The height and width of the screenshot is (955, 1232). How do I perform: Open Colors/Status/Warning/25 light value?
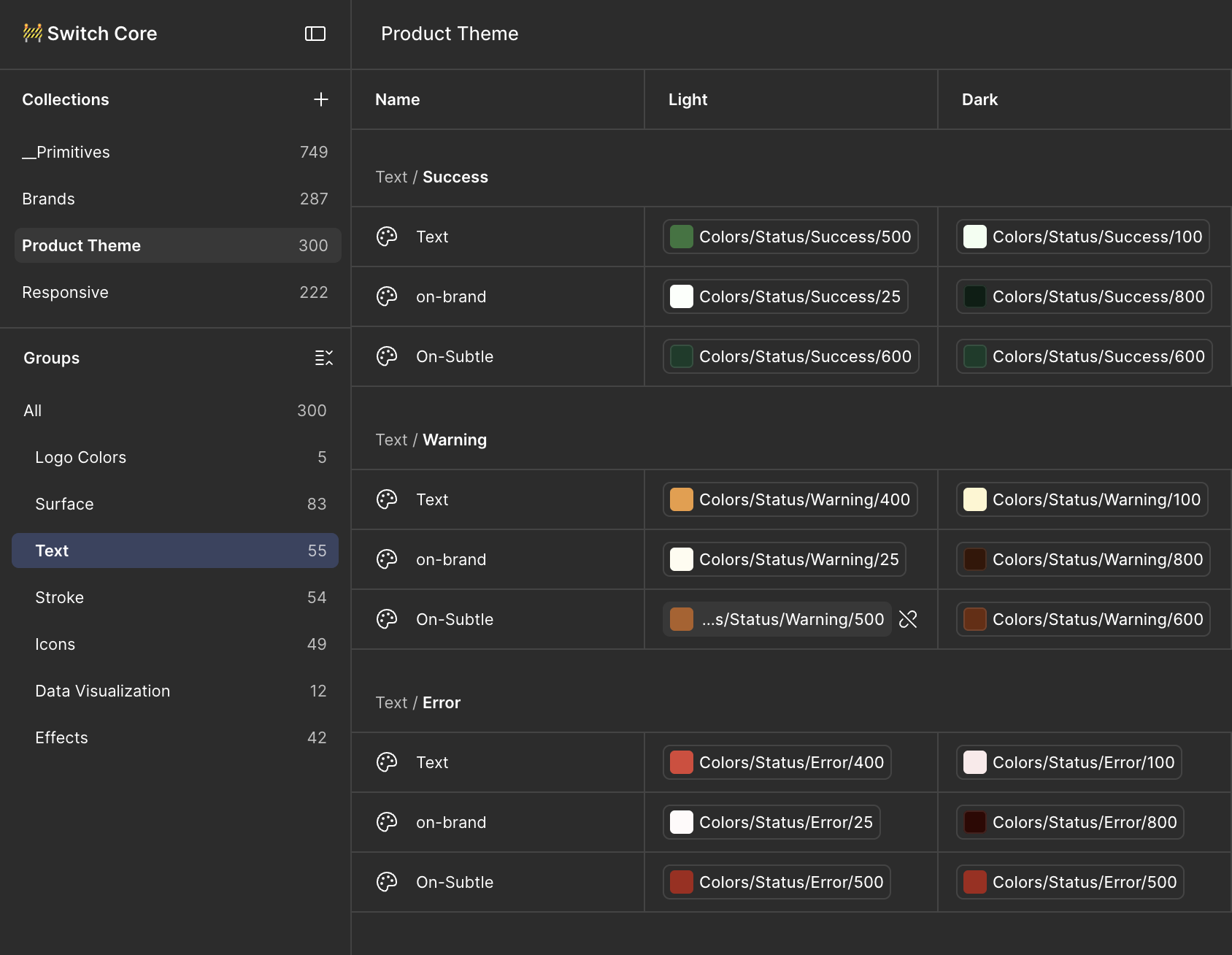(x=785, y=559)
